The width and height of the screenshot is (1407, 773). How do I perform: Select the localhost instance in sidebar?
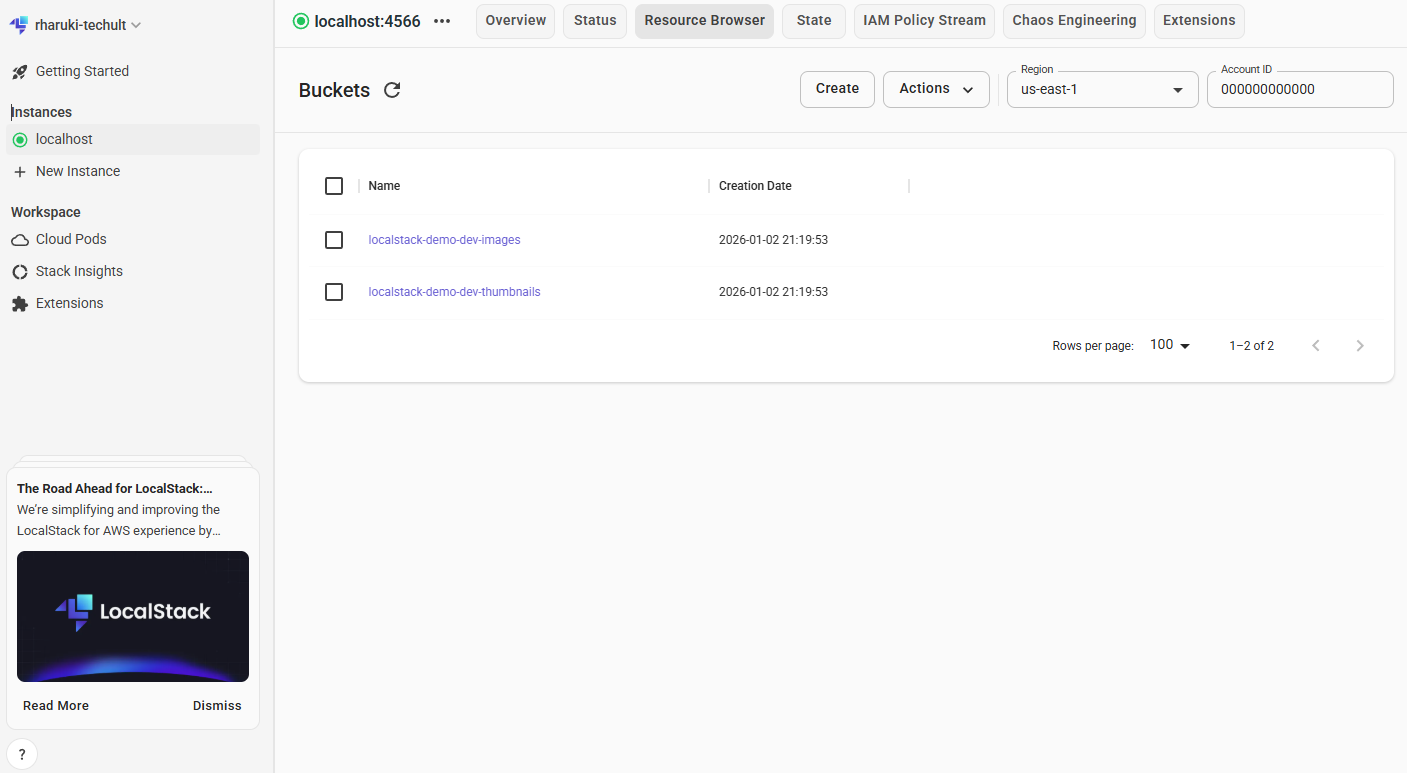click(x=133, y=140)
